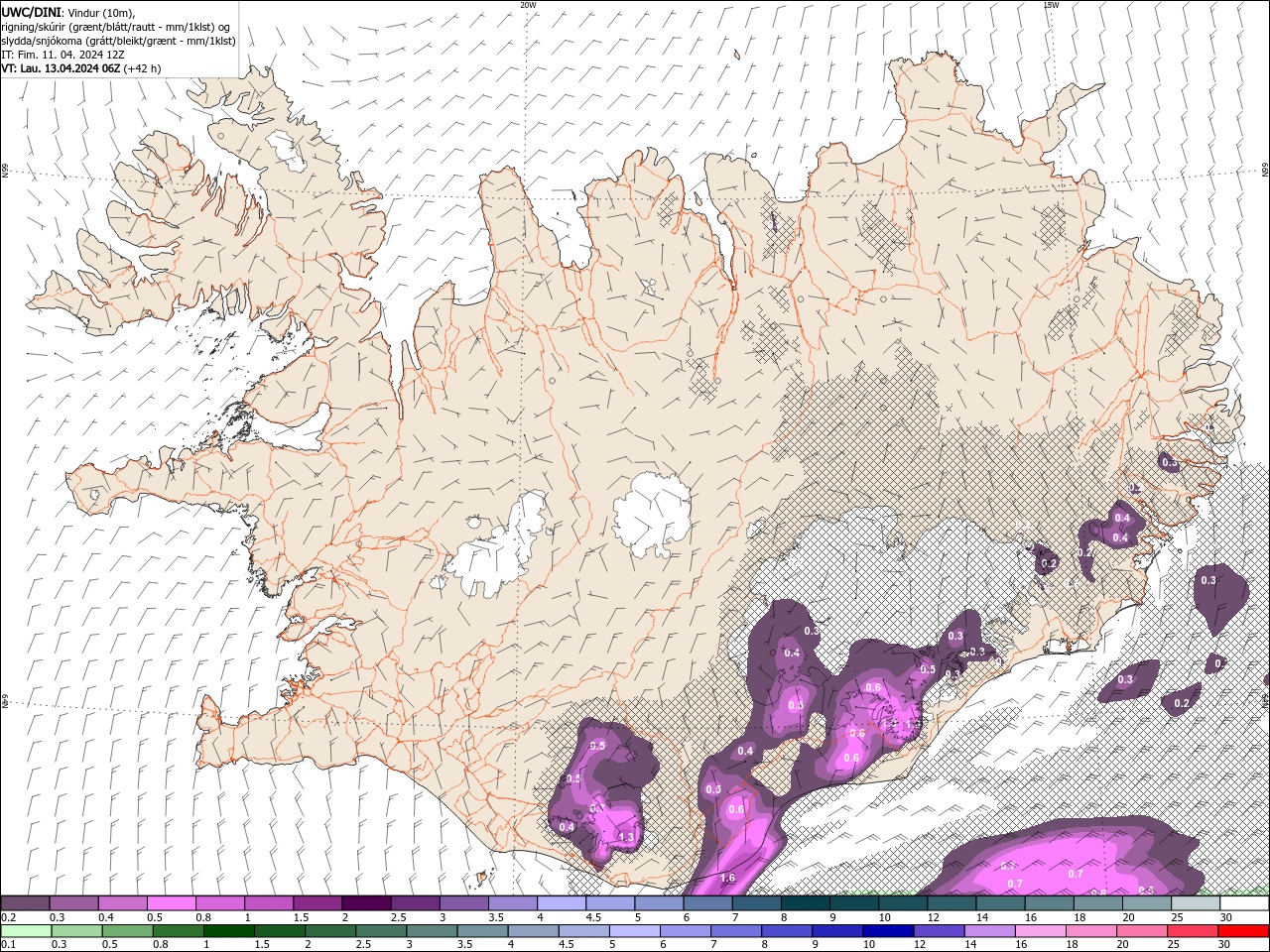Pick the upper-row legend swatch labeled 6
The width and height of the screenshot is (1270, 952).
click(708, 902)
